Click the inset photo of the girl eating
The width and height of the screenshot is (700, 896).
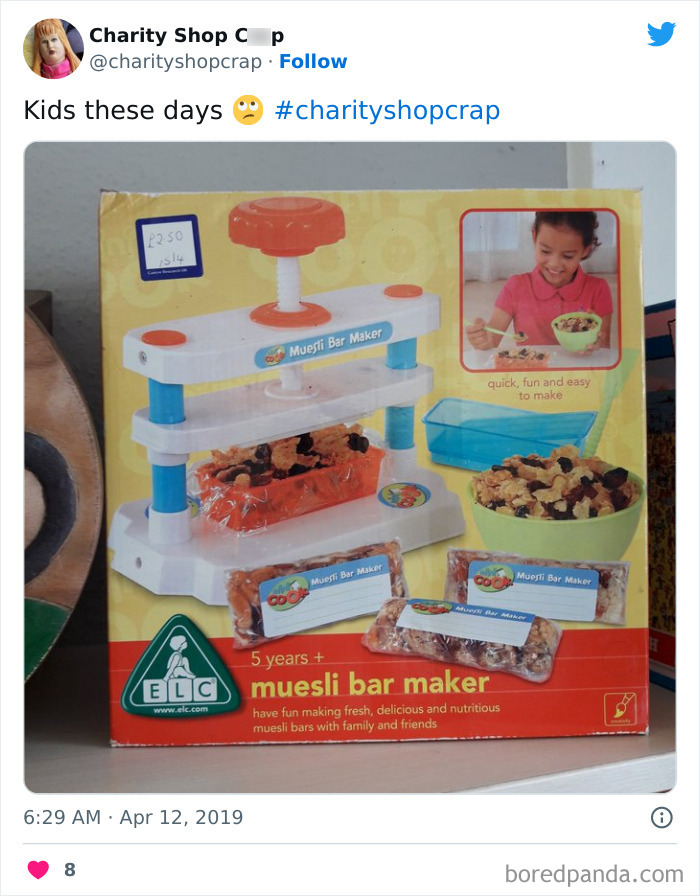point(539,290)
